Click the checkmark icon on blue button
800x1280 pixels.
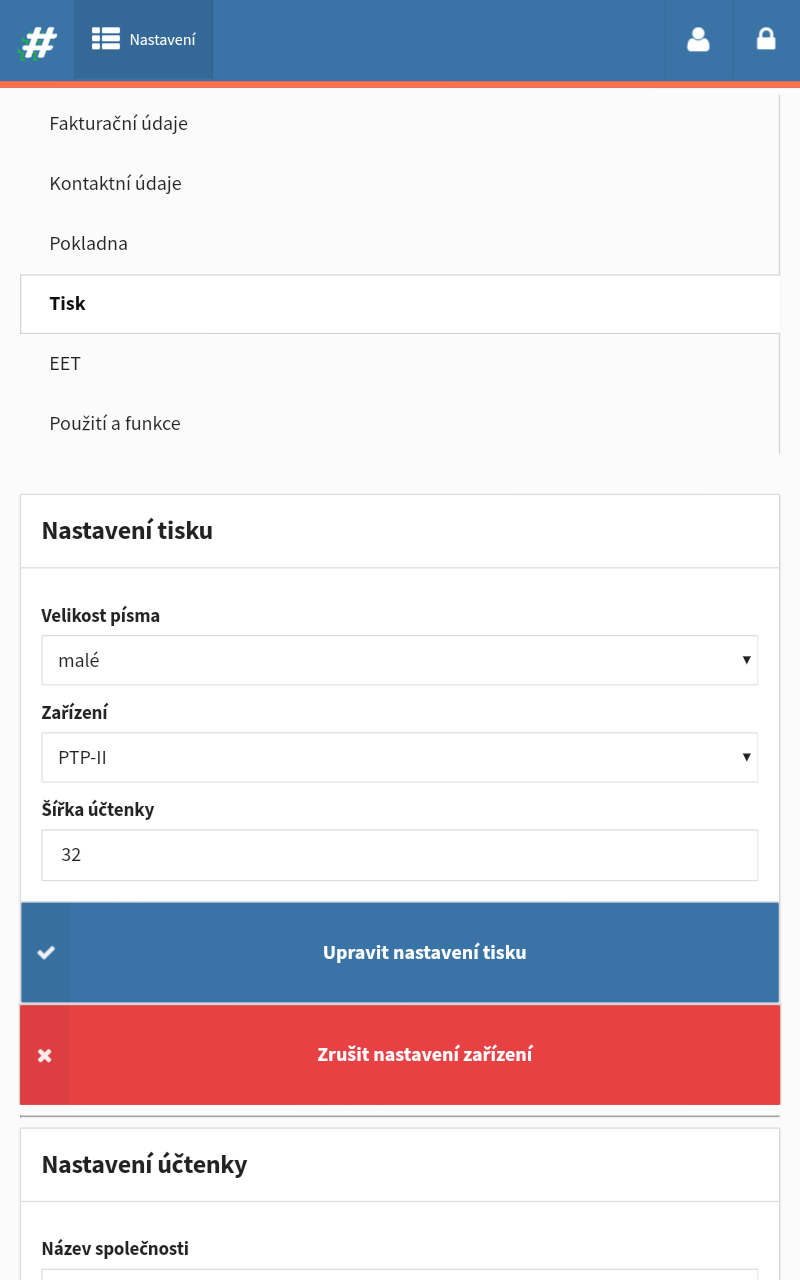point(46,952)
